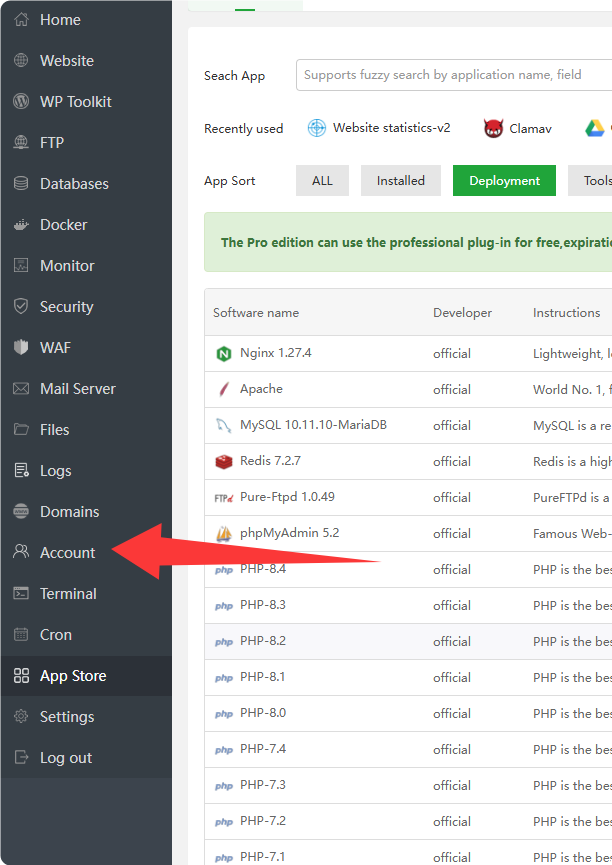612x865 pixels.
Task: Focus the Search App input field
Action: click(x=454, y=75)
